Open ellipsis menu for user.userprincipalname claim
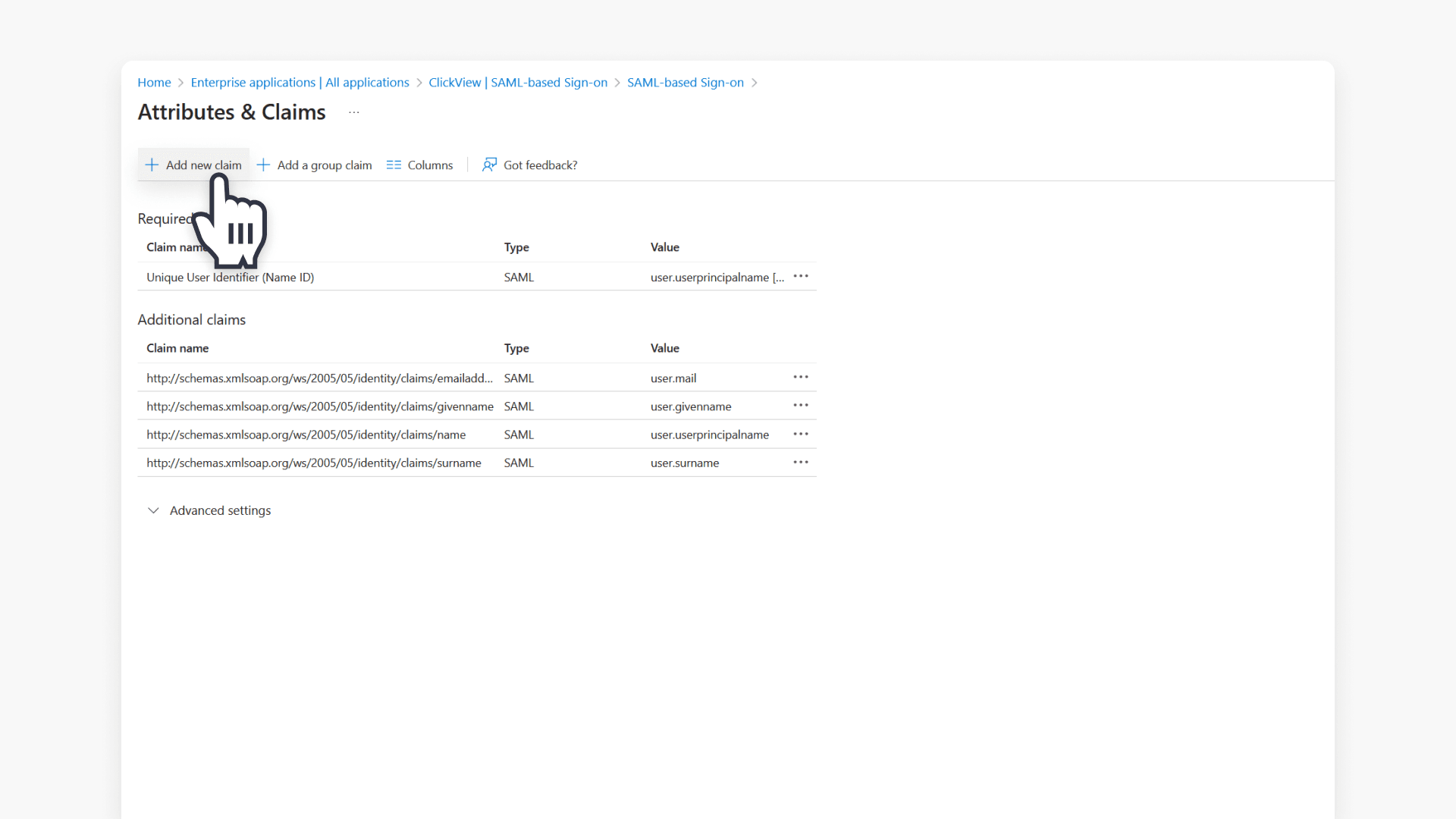 tap(801, 434)
